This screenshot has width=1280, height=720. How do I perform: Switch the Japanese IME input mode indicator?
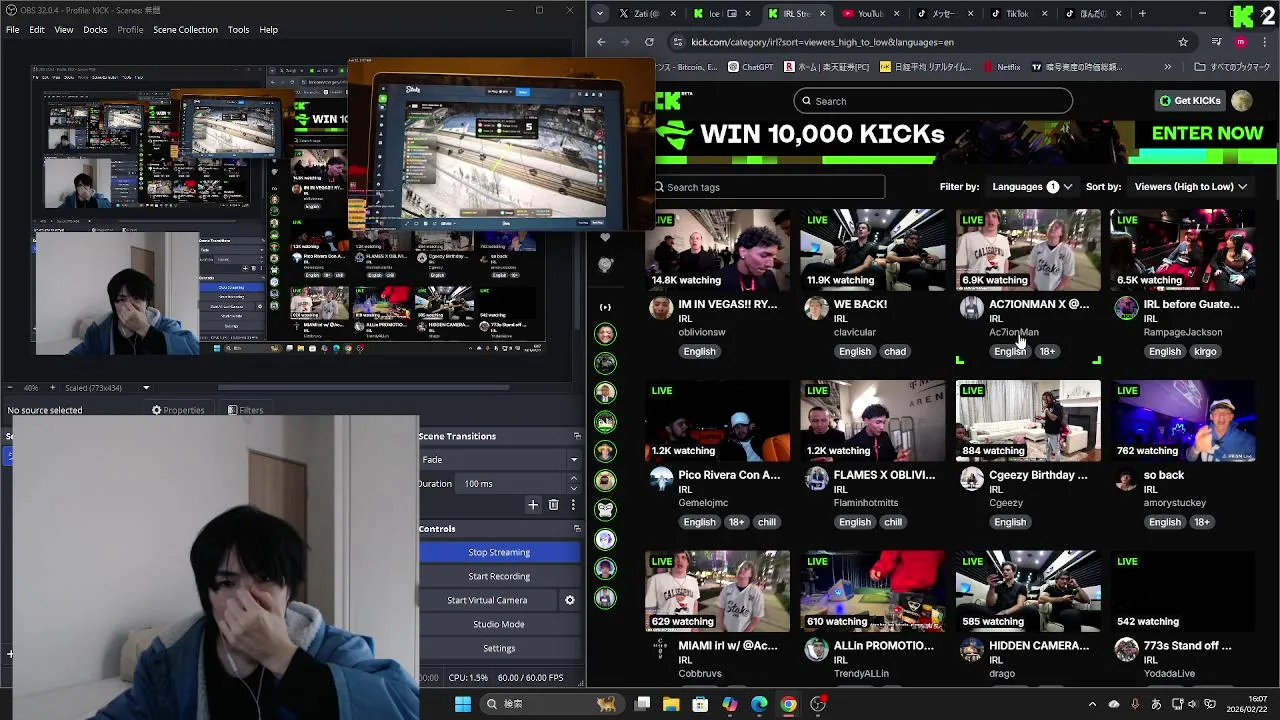click(x=1156, y=704)
